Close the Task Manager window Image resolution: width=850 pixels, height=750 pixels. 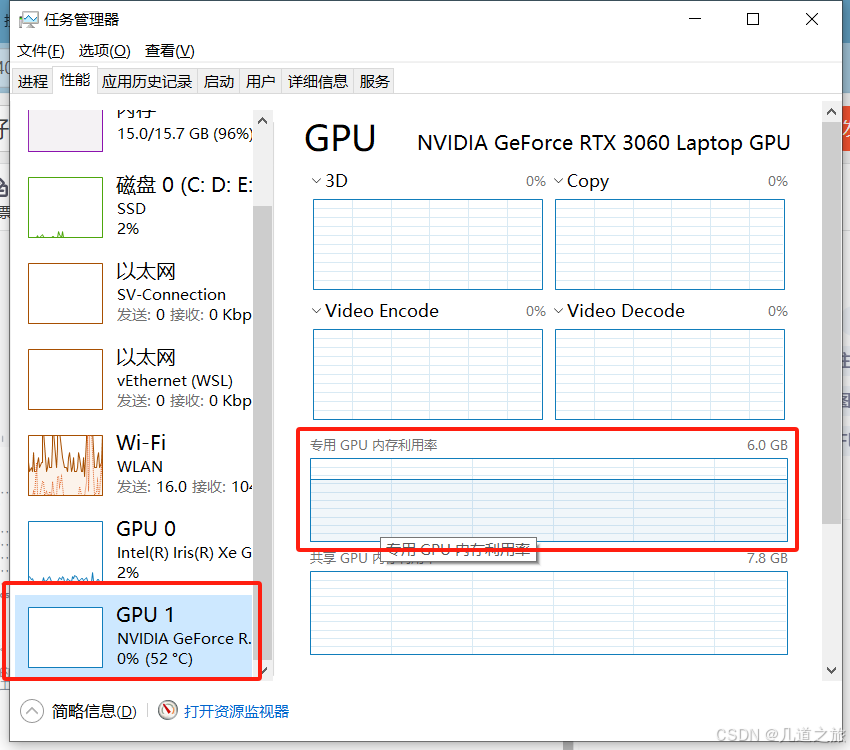click(x=812, y=19)
